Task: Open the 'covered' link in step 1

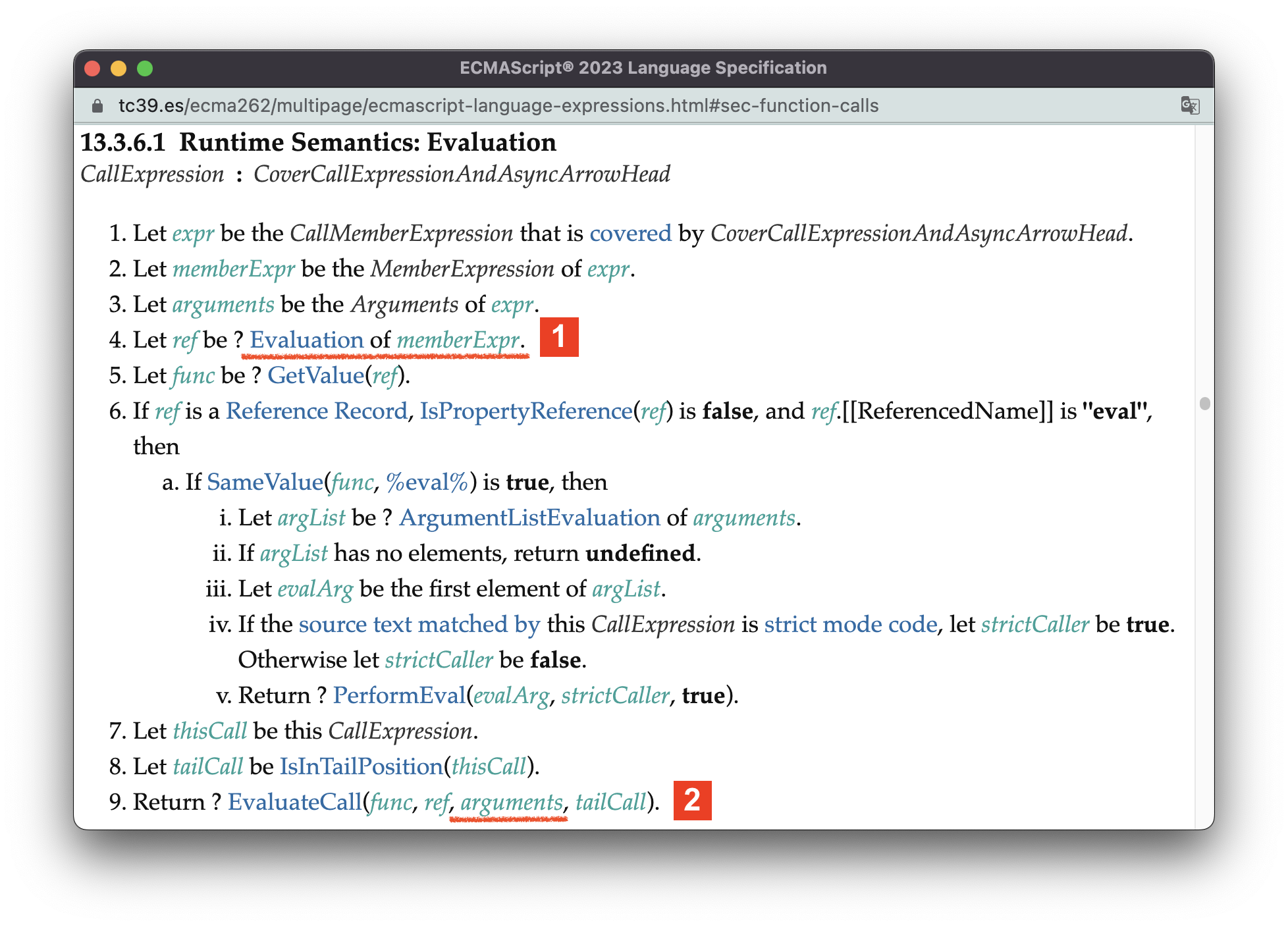Action: [x=630, y=233]
